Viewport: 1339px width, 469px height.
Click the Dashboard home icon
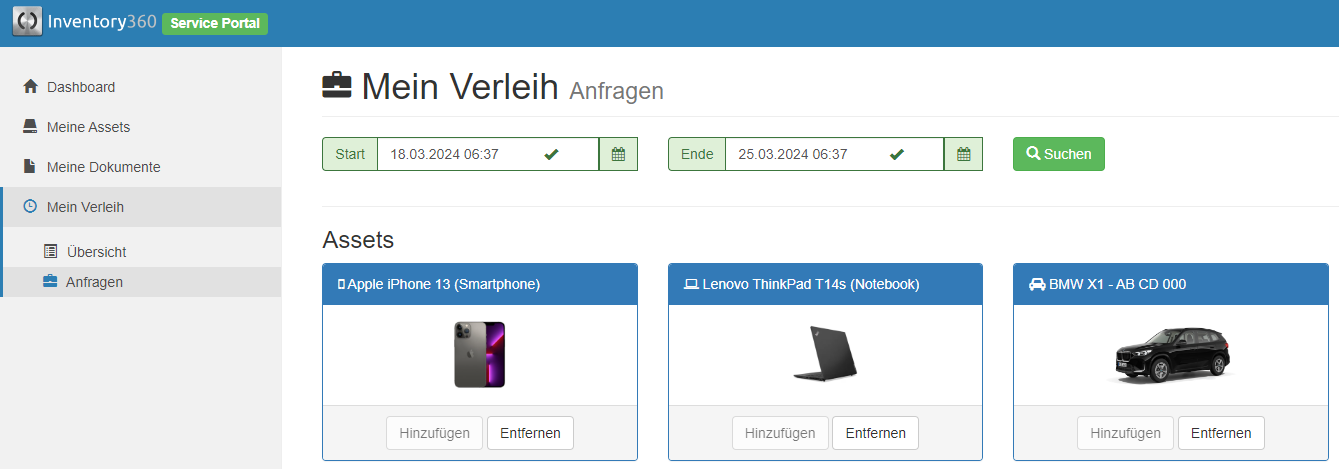point(30,87)
